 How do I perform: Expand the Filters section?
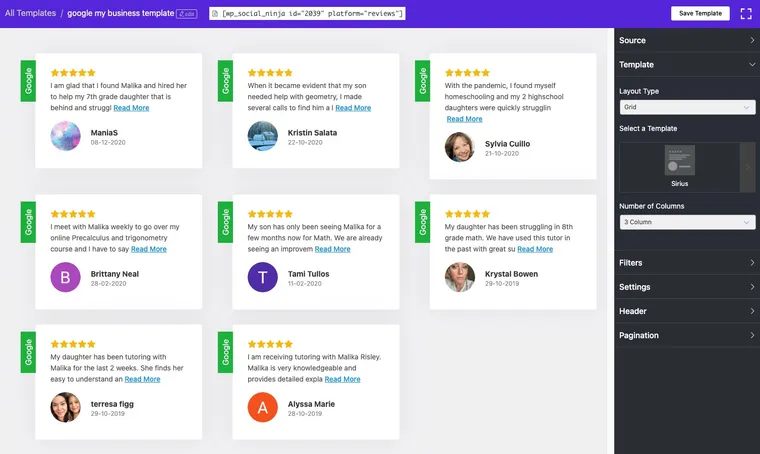point(687,263)
